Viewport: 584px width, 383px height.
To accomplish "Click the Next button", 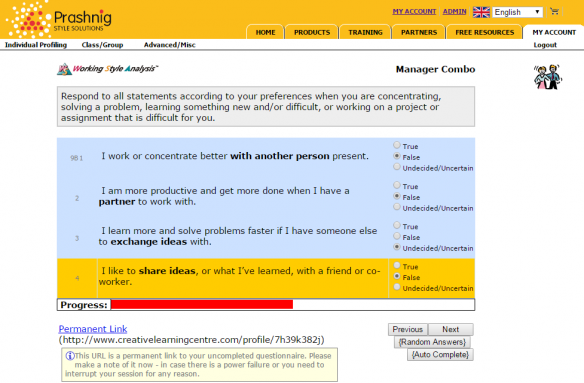I will [450, 329].
